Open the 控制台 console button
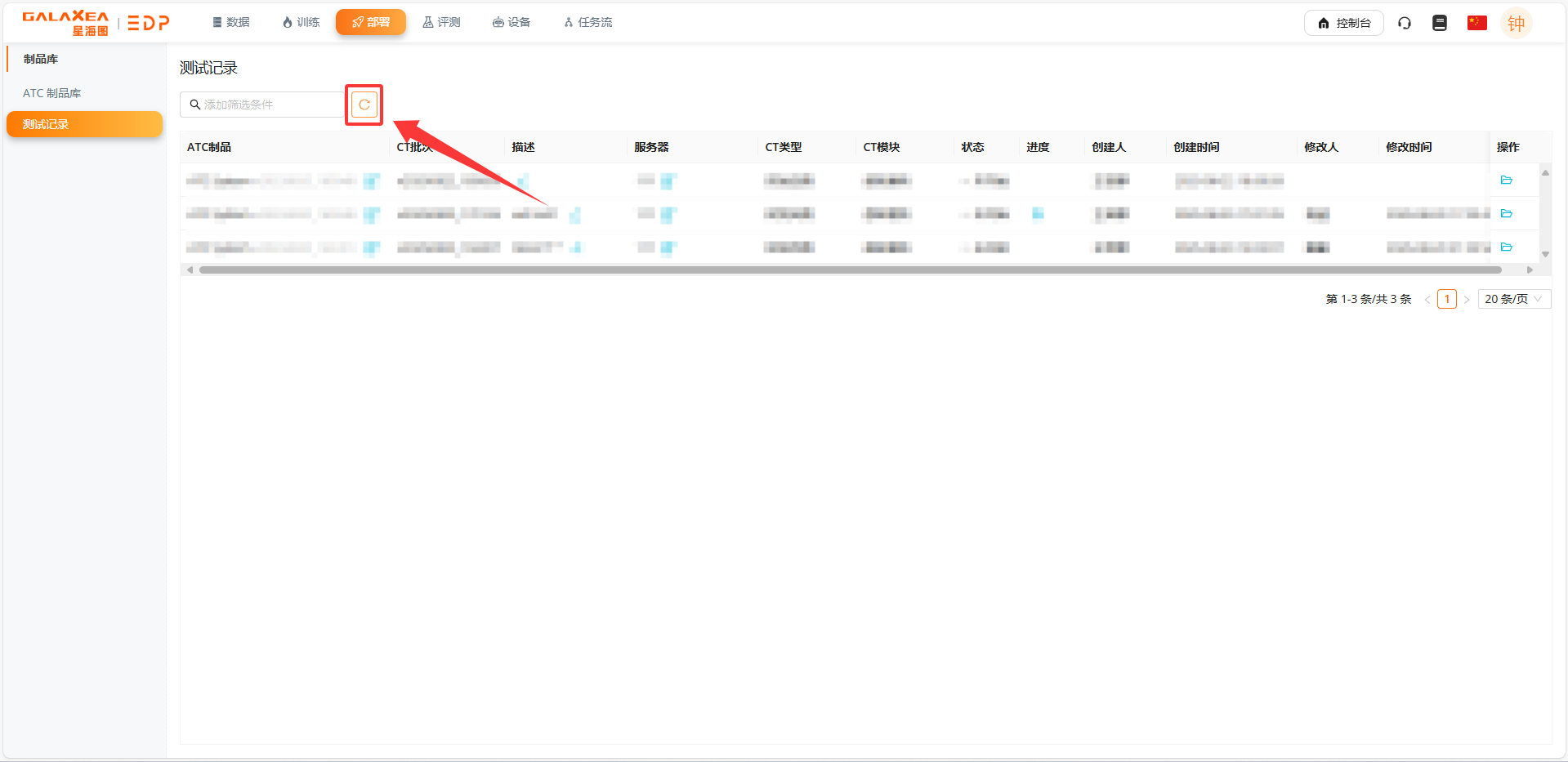 pyautogui.click(x=1343, y=23)
